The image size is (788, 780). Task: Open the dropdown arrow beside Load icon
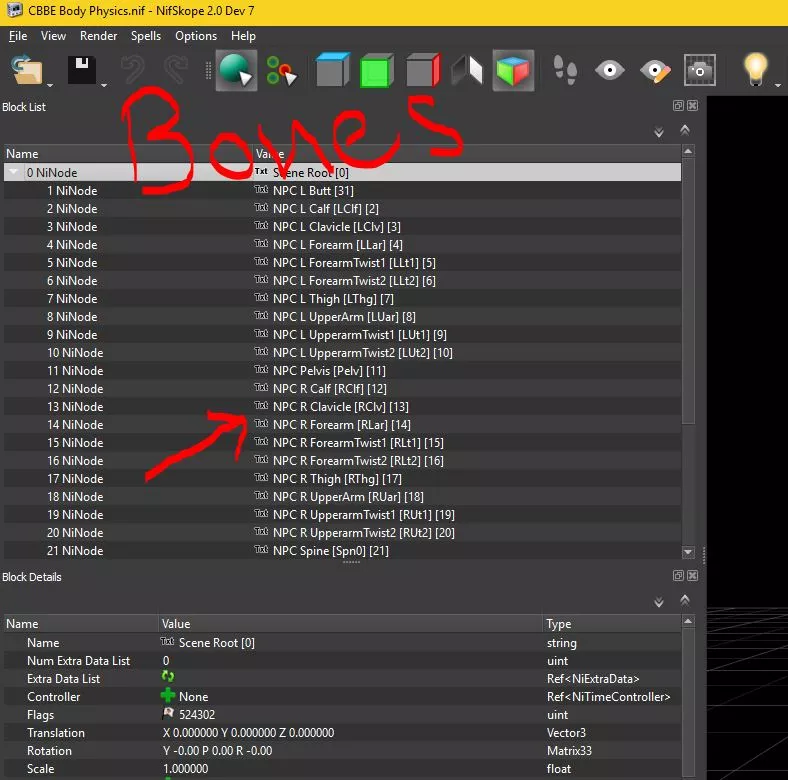coord(50,85)
